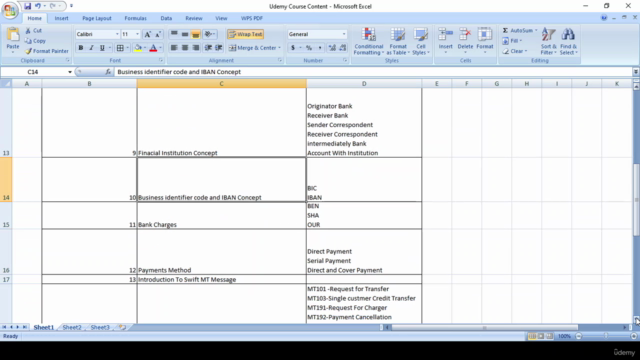Open the Page Layout tab

click(97, 18)
